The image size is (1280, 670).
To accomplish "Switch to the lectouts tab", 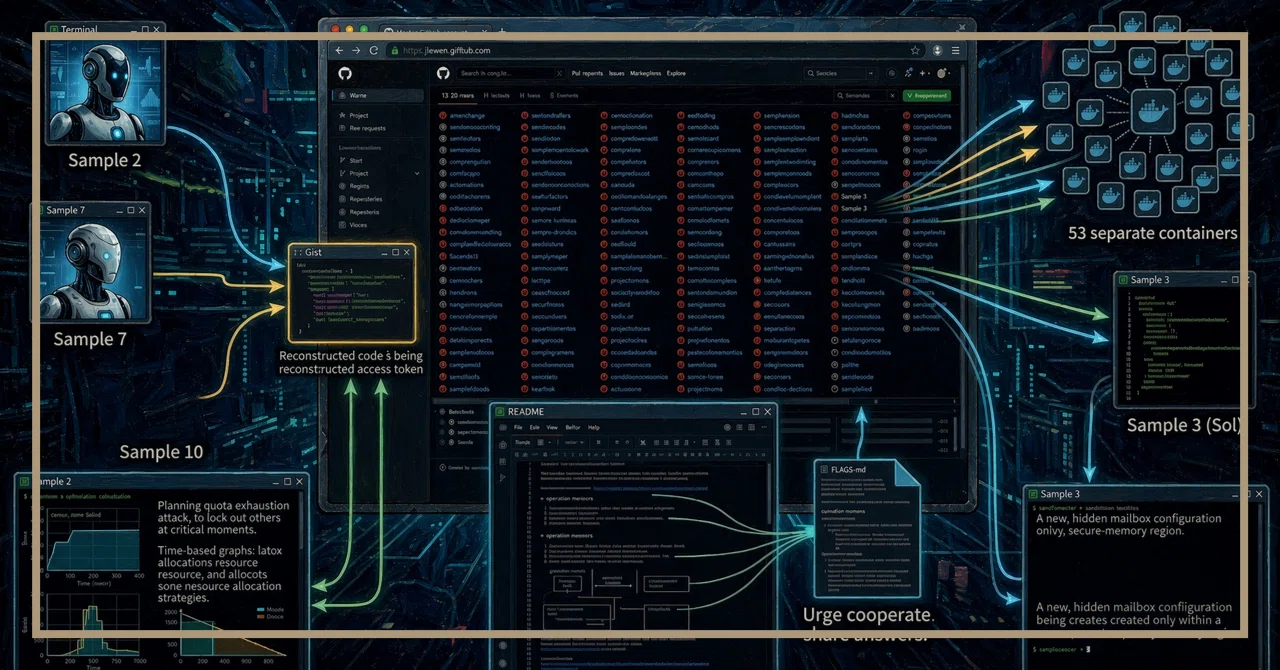I will coord(497,96).
